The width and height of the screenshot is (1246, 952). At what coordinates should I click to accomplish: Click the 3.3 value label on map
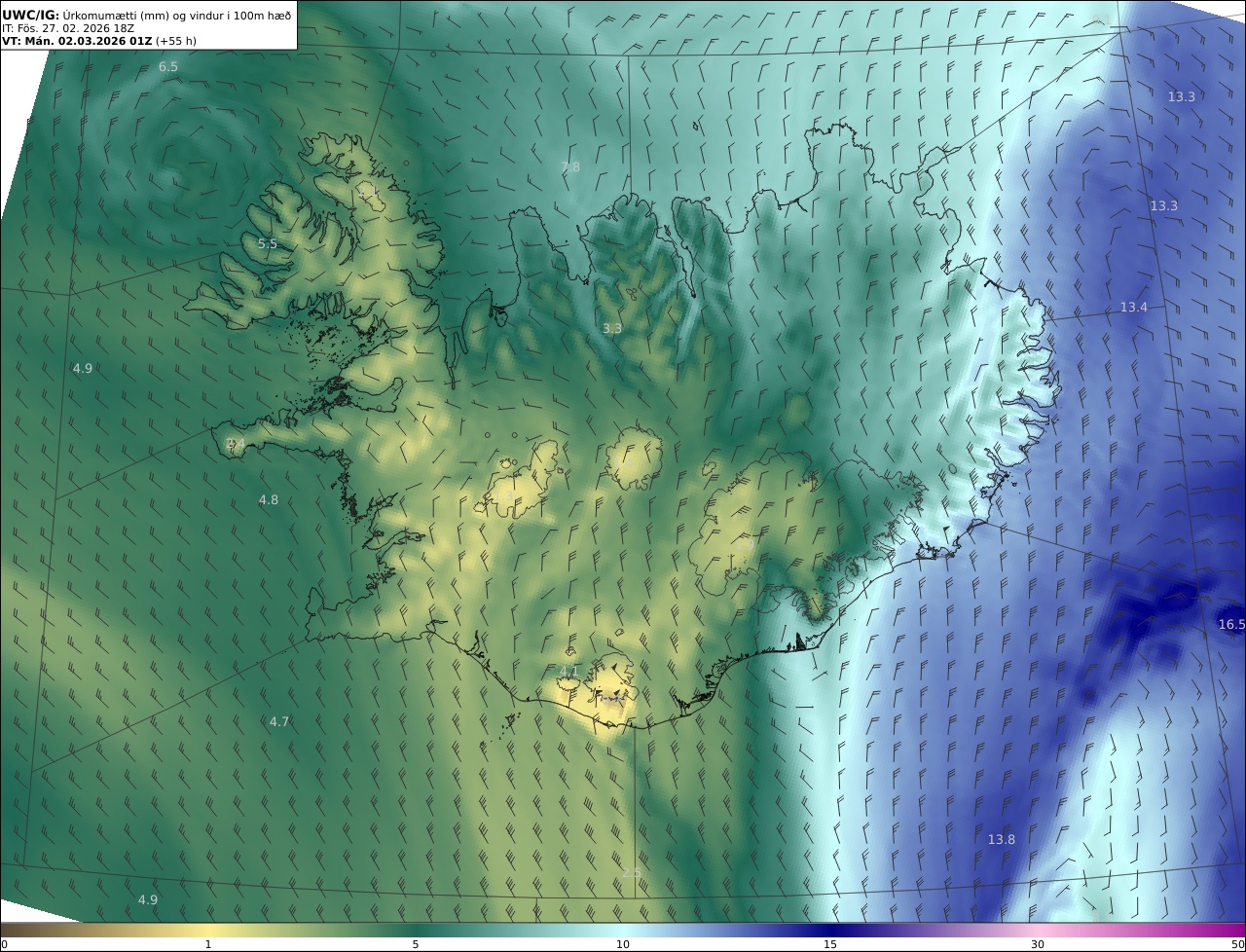pyautogui.click(x=611, y=329)
